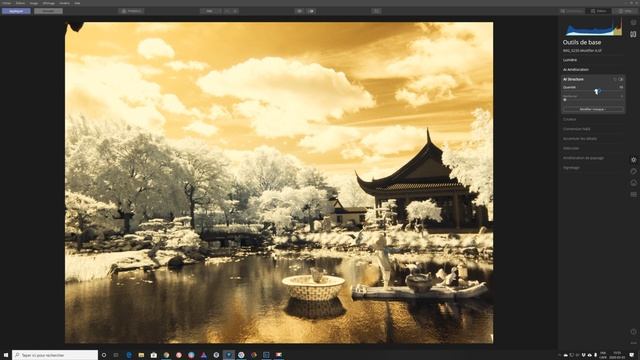Open the Fenêtre menu

pyautogui.click(x=64, y=3)
